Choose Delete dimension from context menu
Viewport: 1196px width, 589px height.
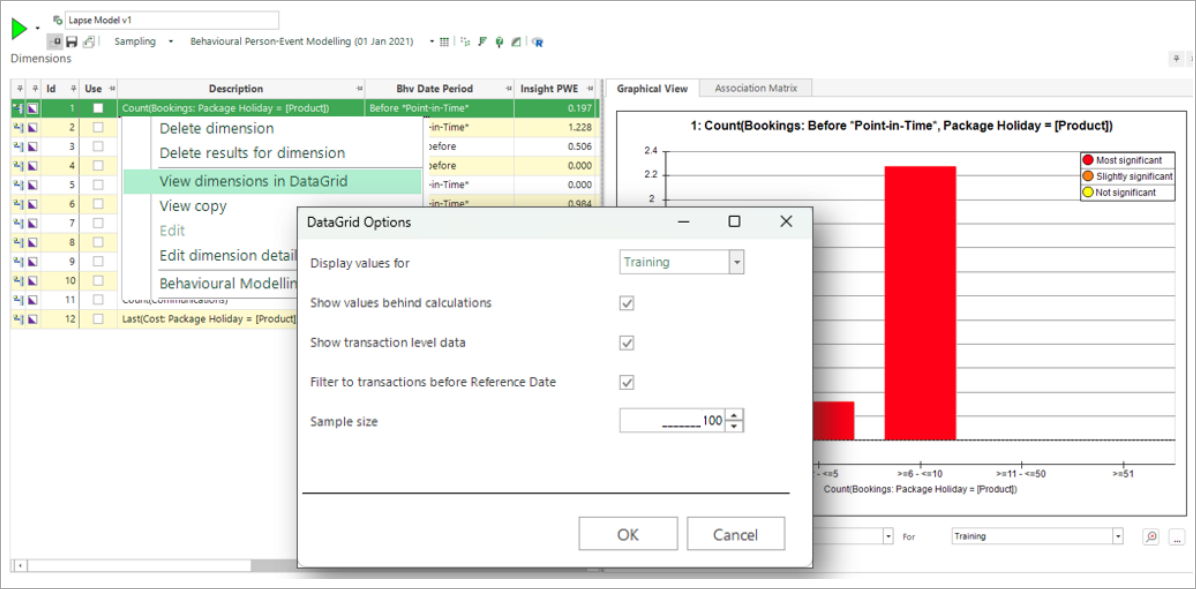coord(216,128)
